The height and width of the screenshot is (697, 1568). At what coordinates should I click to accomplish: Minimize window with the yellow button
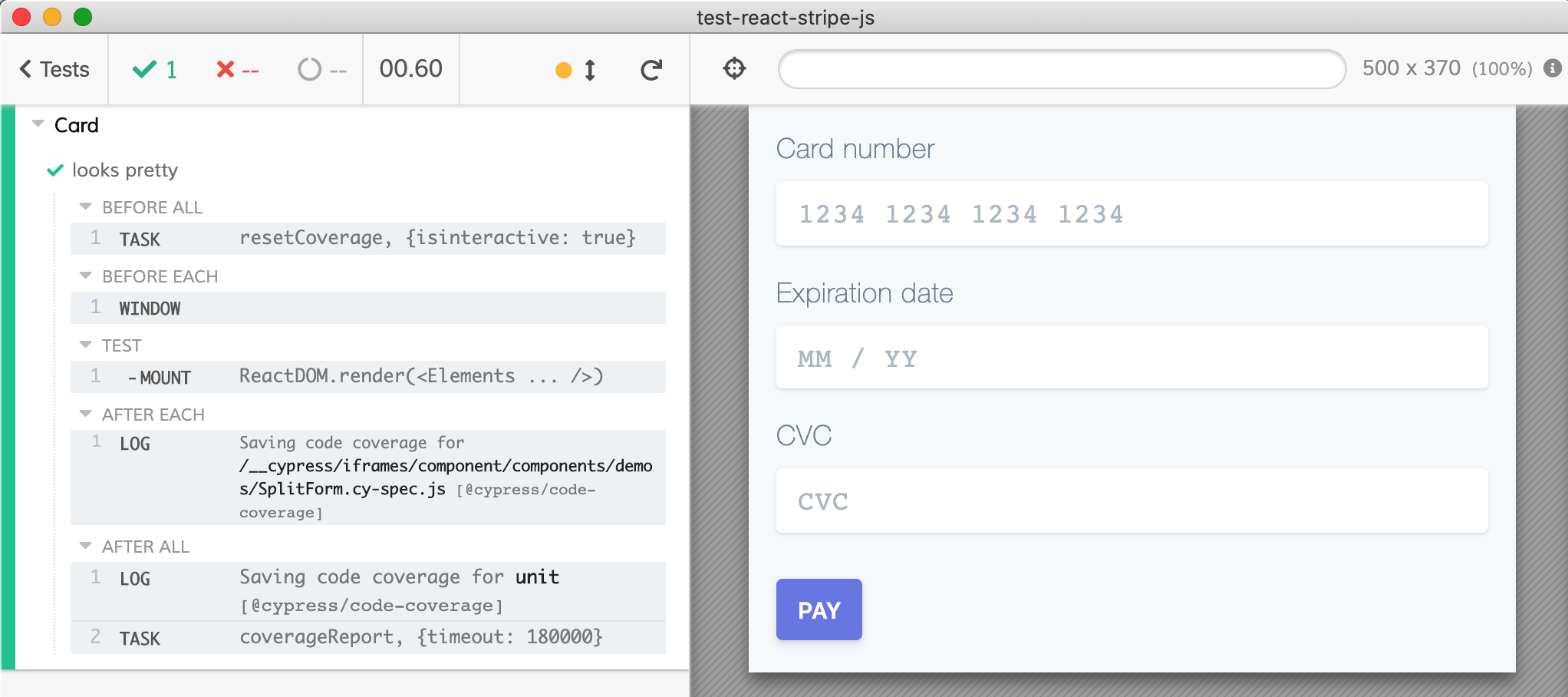(x=52, y=17)
